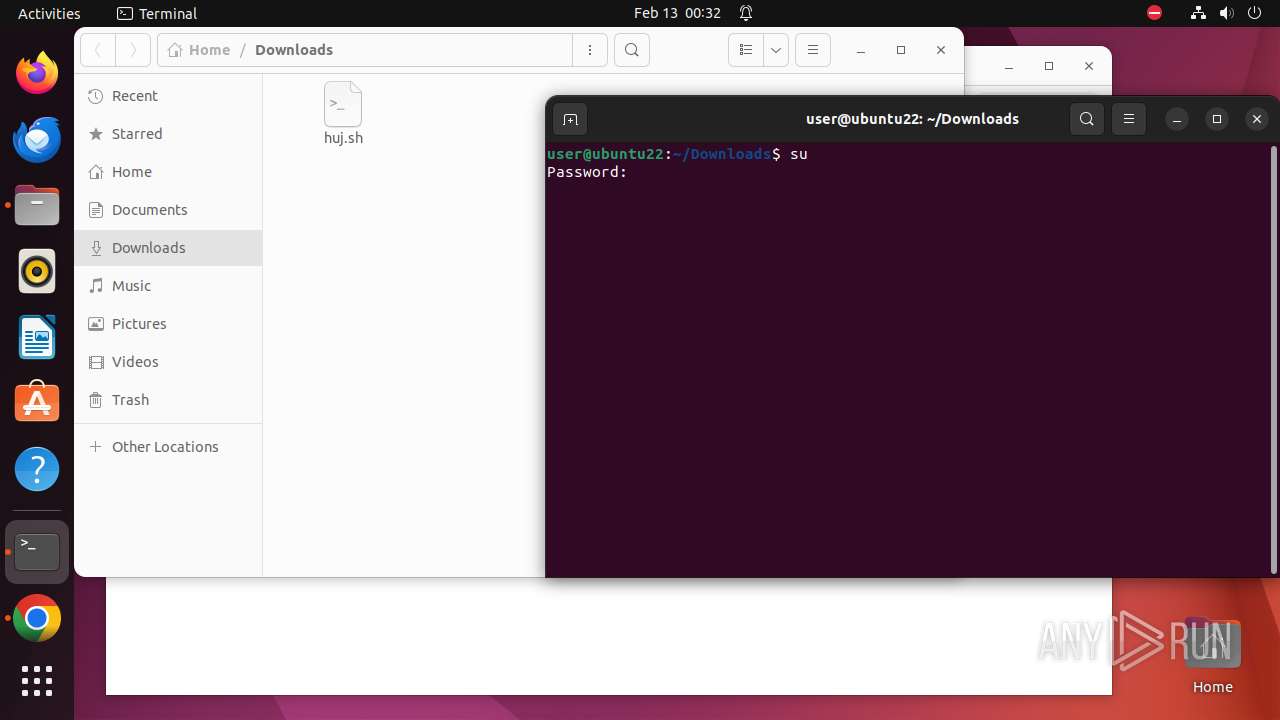Viewport: 1280px width, 720px height.
Task: Click Home in the path bar
Action: pyautogui.click(x=199, y=50)
